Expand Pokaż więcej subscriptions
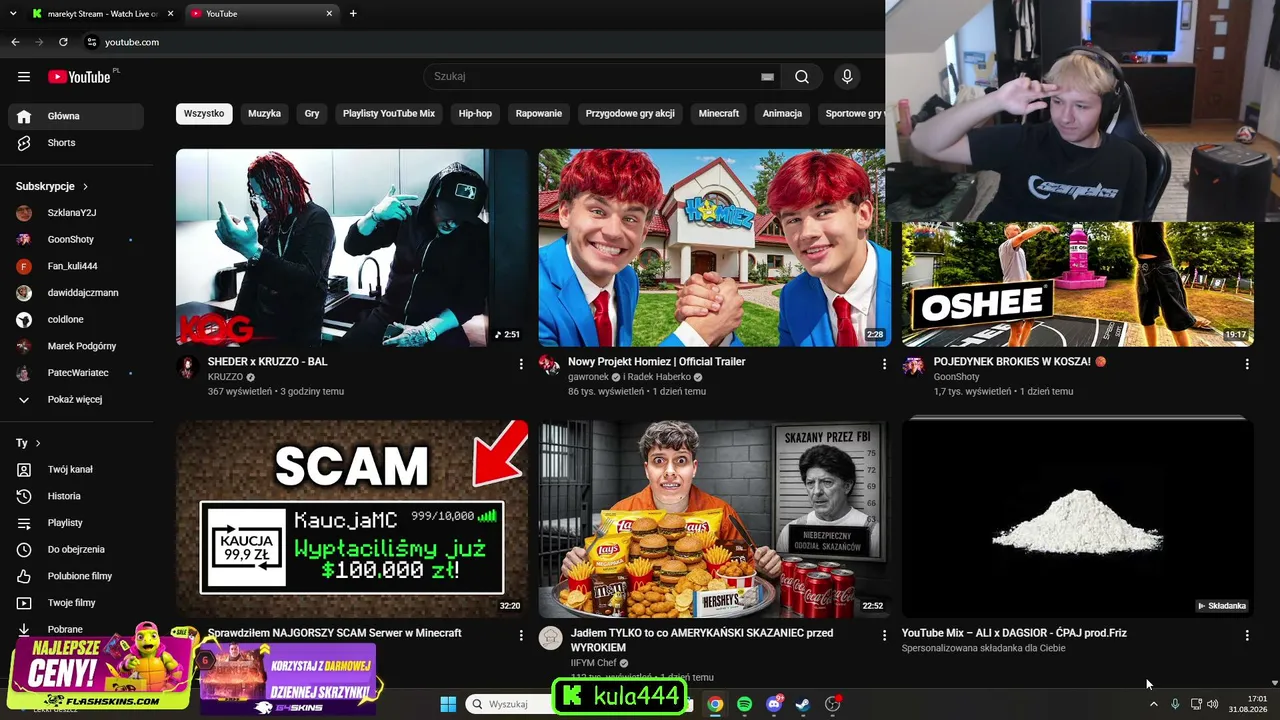The width and height of the screenshot is (1280, 720). [x=76, y=399]
